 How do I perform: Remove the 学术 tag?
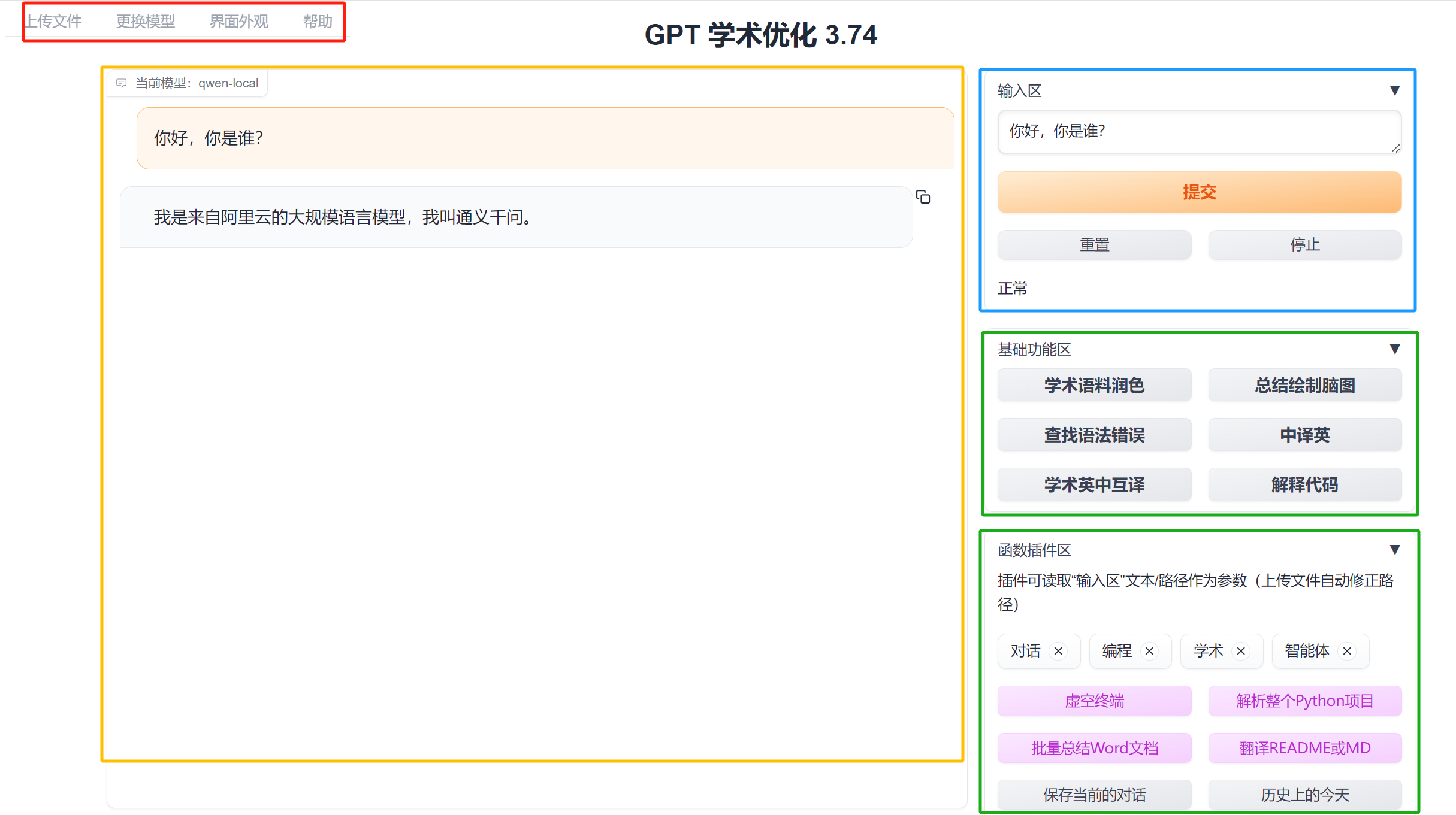tap(1241, 651)
